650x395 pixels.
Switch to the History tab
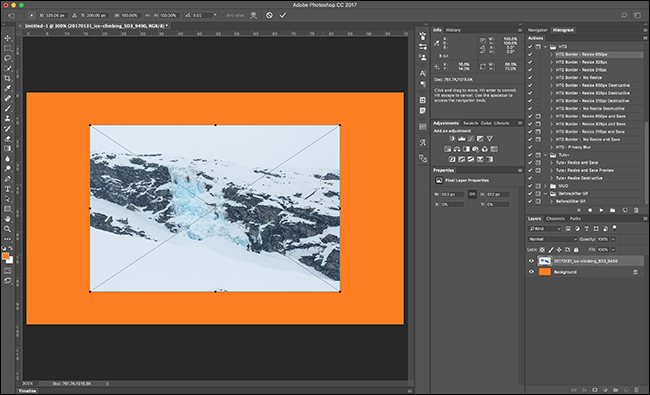(x=453, y=30)
